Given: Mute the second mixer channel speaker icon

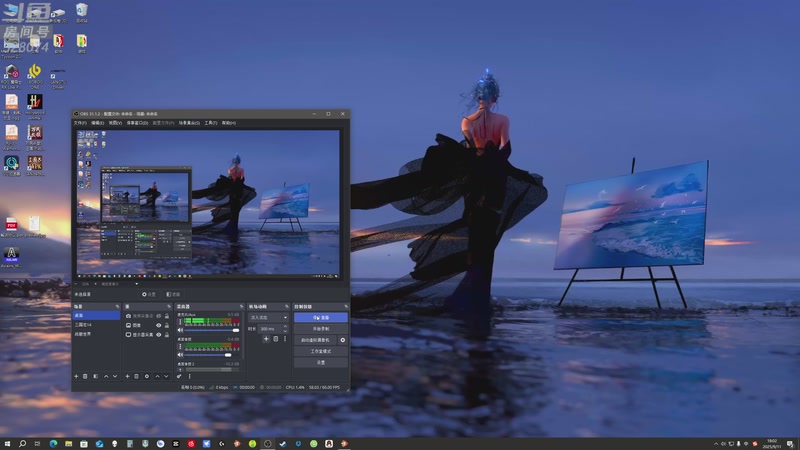Looking at the screenshot, I should point(180,355).
